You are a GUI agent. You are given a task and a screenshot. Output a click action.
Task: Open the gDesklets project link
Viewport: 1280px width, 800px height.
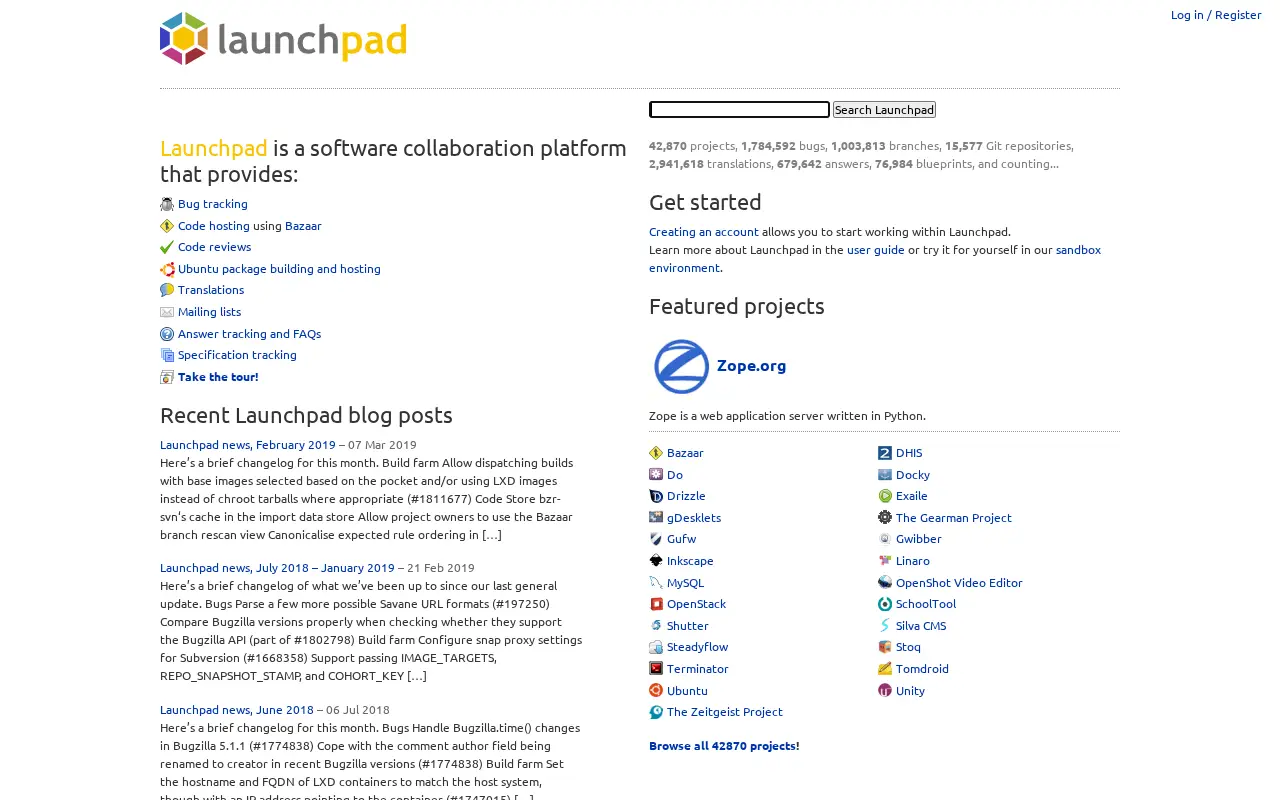click(x=694, y=518)
